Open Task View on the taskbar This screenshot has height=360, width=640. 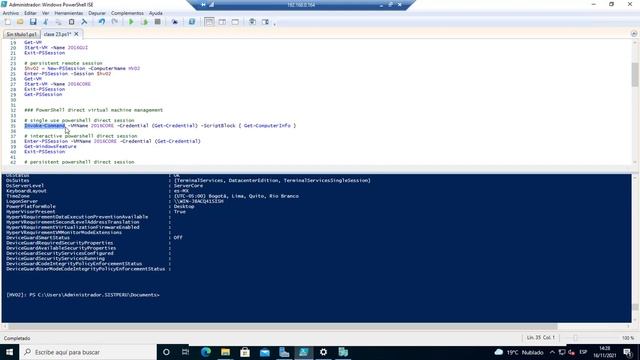point(185,352)
